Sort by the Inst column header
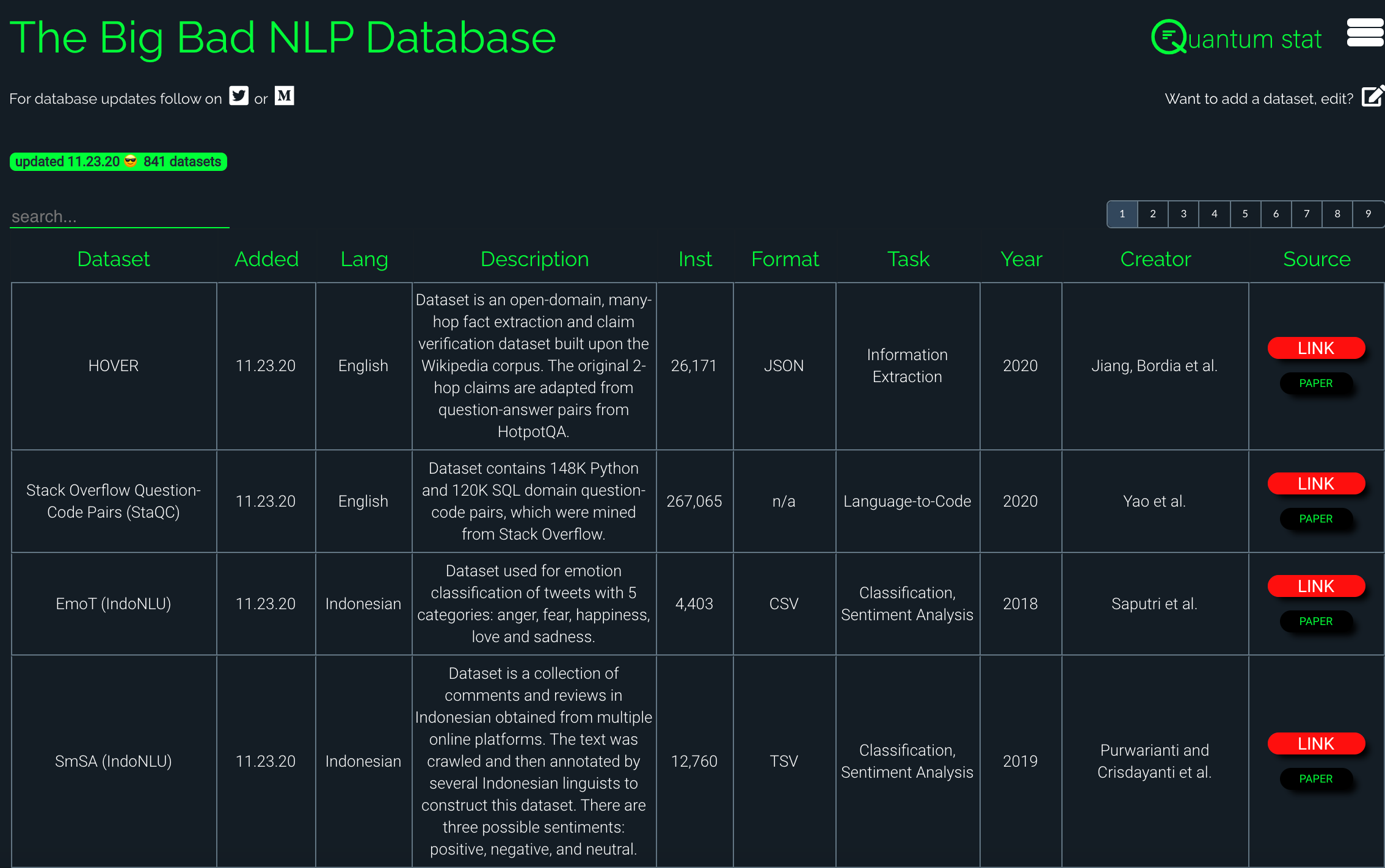 [x=695, y=259]
